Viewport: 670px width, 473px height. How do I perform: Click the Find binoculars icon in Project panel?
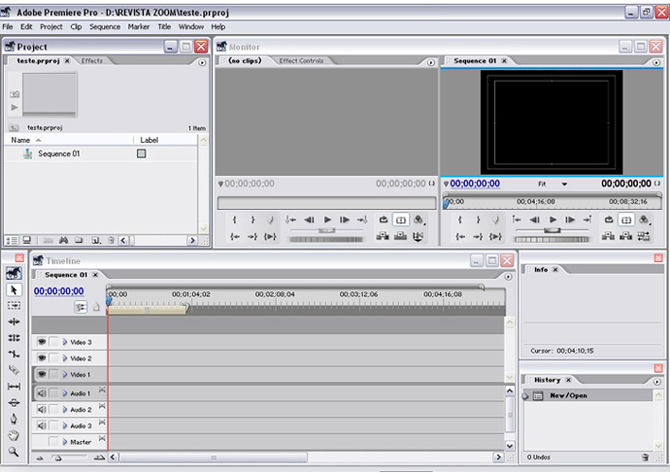[x=63, y=240]
